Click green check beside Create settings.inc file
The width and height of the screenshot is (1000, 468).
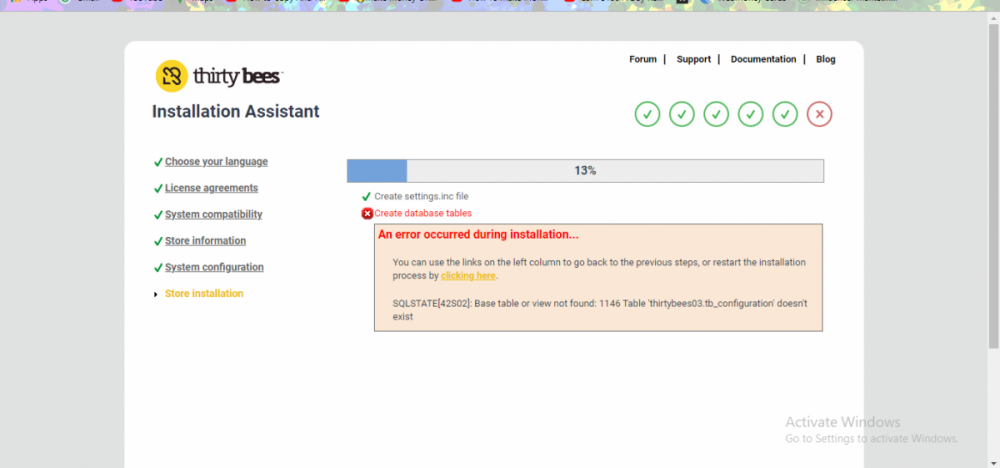pos(367,197)
